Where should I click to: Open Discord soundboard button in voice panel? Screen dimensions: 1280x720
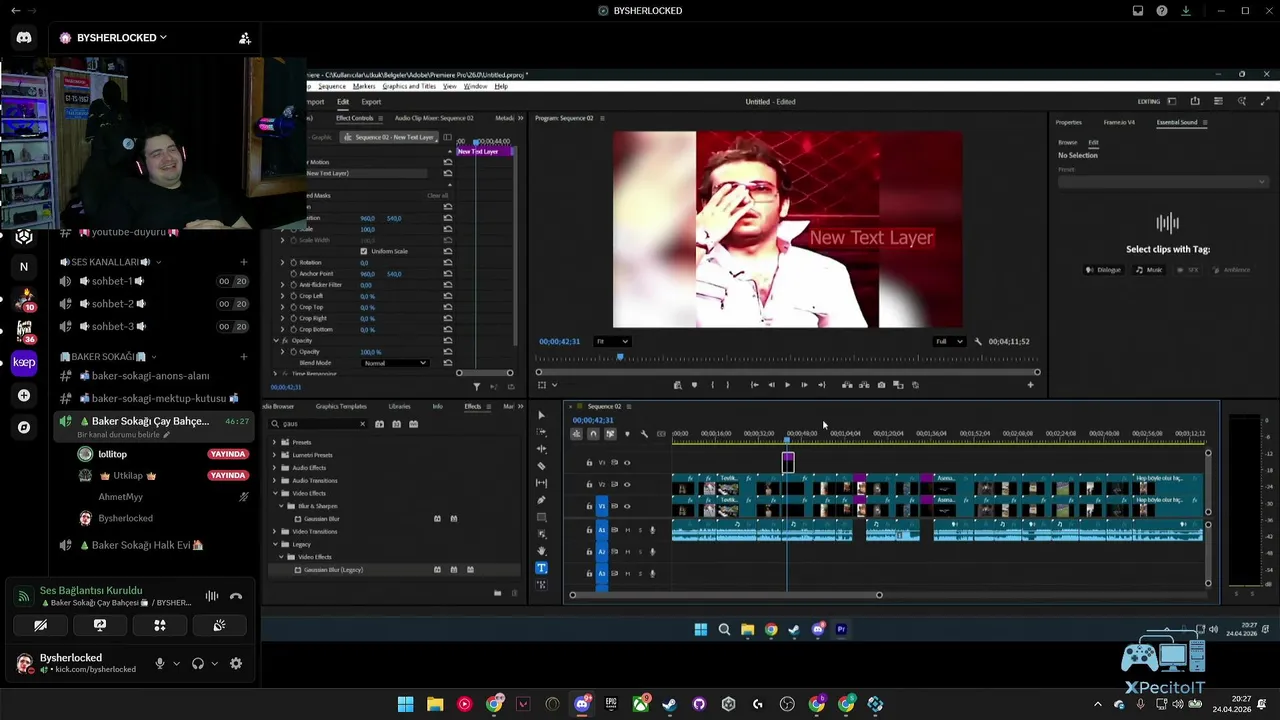coord(219,625)
